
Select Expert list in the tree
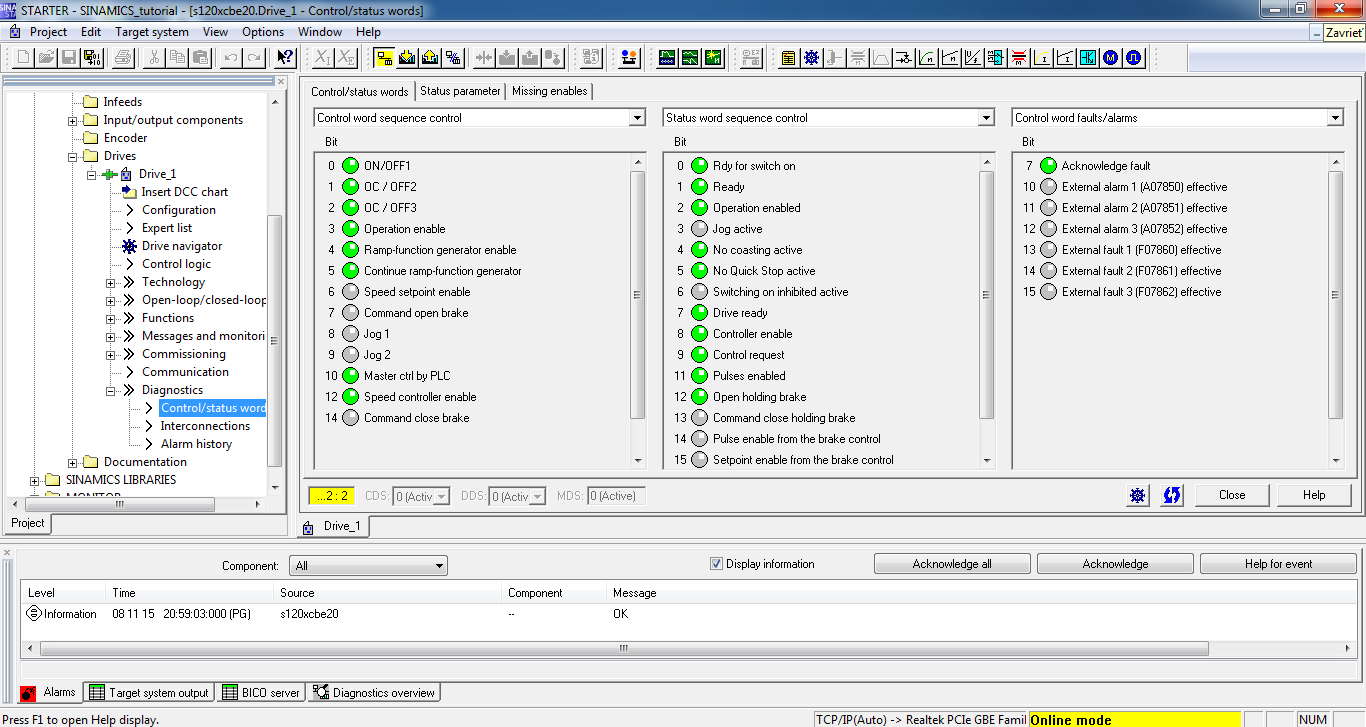click(166, 228)
